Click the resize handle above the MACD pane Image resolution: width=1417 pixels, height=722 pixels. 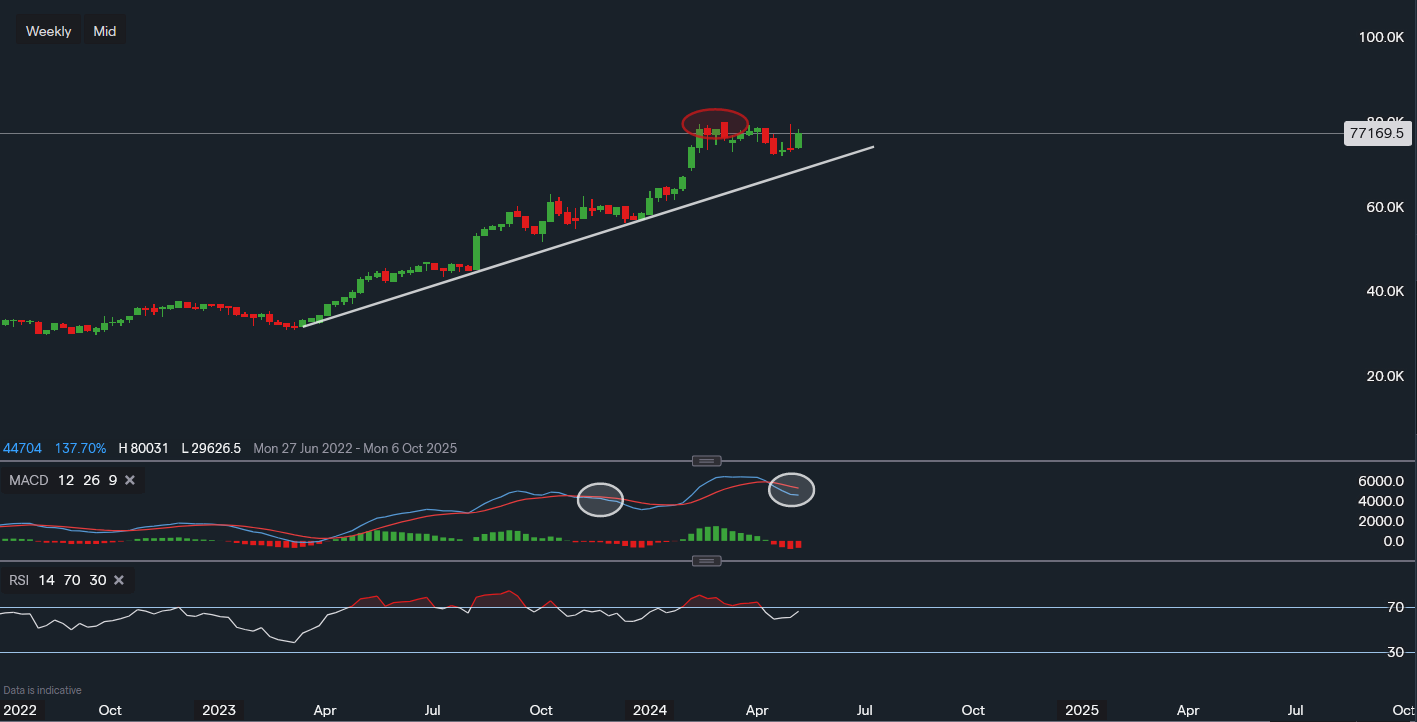click(x=706, y=461)
